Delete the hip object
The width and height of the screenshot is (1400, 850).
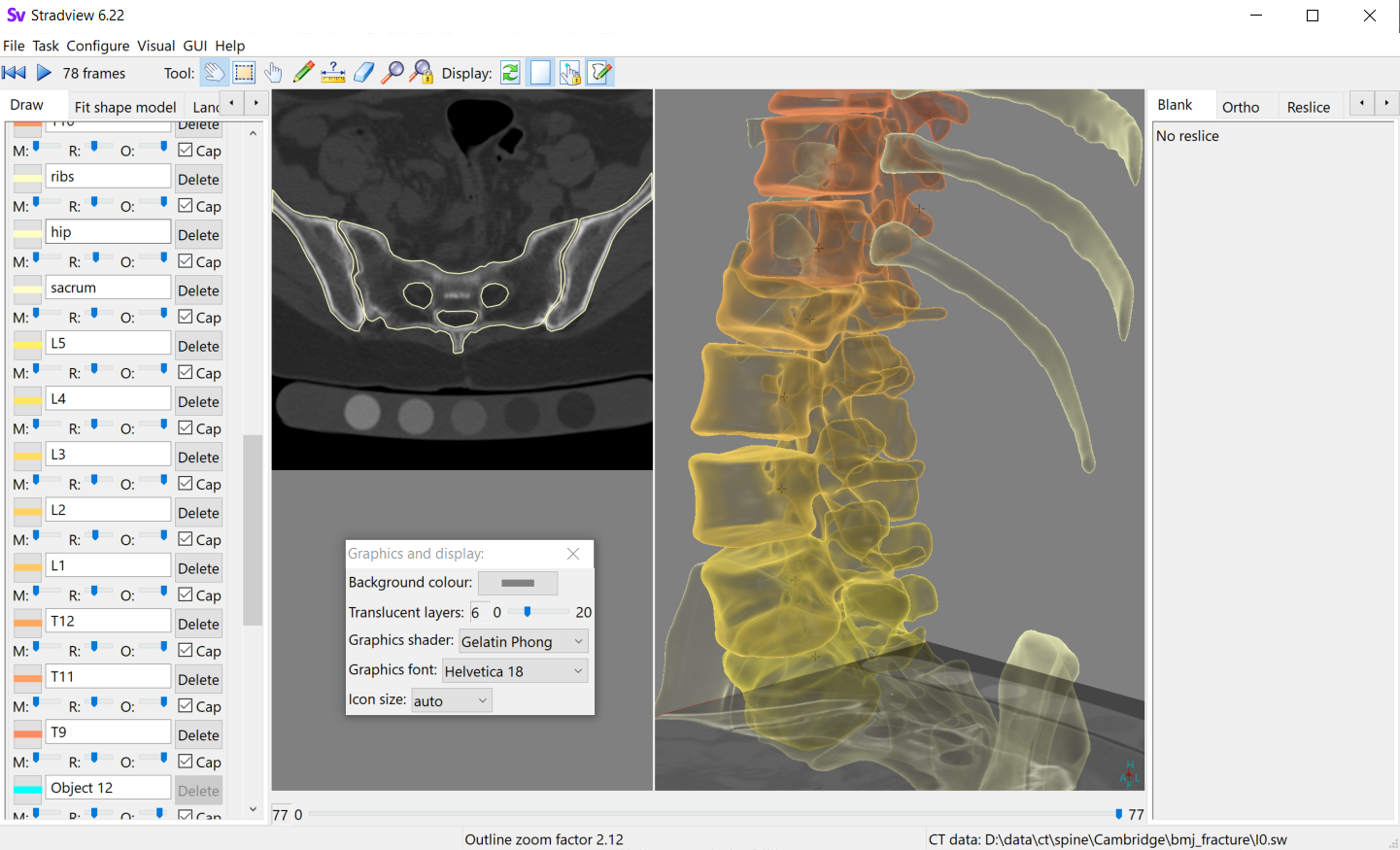[x=199, y=235]
